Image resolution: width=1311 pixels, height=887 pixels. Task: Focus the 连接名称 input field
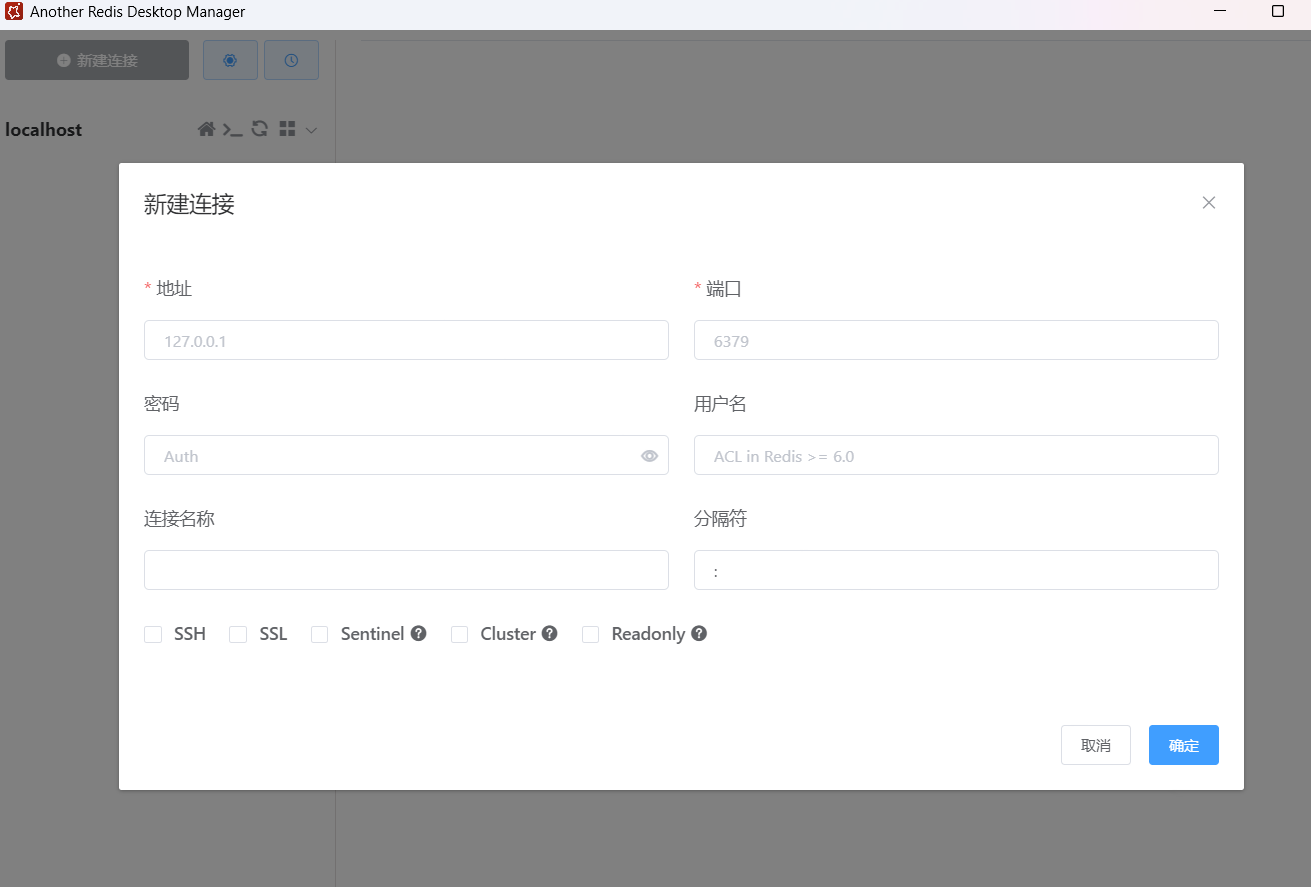click(x=406, y=570)
